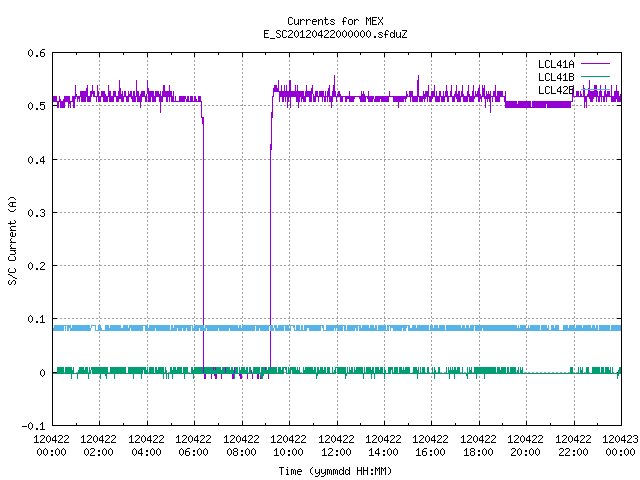This screenshot has height=480, width=640.
Task: Click the x-axis tick label 120423 00:00
Action: (x=620, y=445)
